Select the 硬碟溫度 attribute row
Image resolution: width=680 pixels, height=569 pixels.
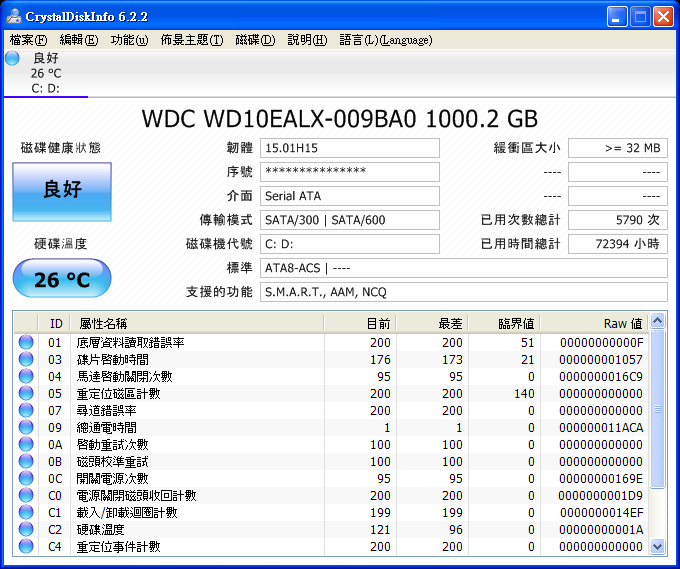[x=331, y=529]
